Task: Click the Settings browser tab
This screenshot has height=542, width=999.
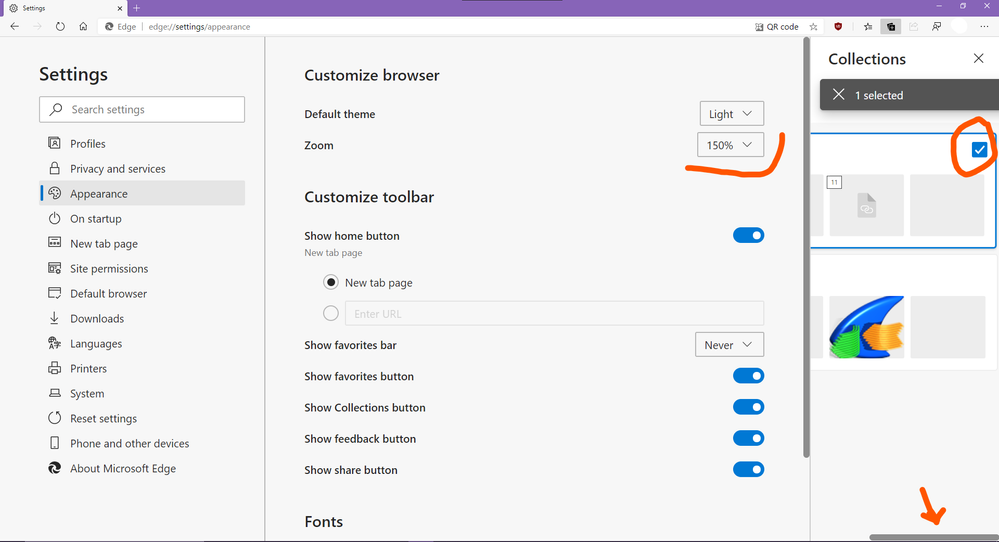Action: 64,8
